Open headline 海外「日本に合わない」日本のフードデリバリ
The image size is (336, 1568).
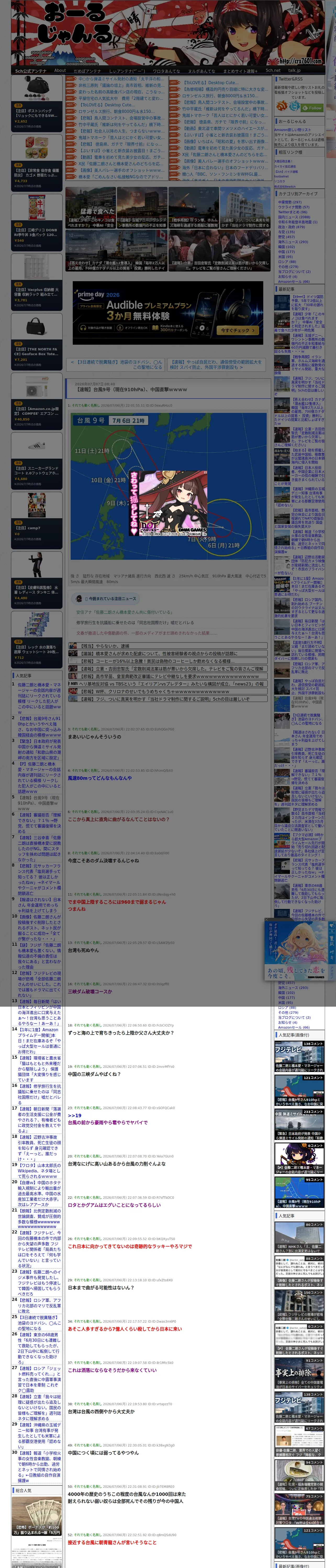225,168
